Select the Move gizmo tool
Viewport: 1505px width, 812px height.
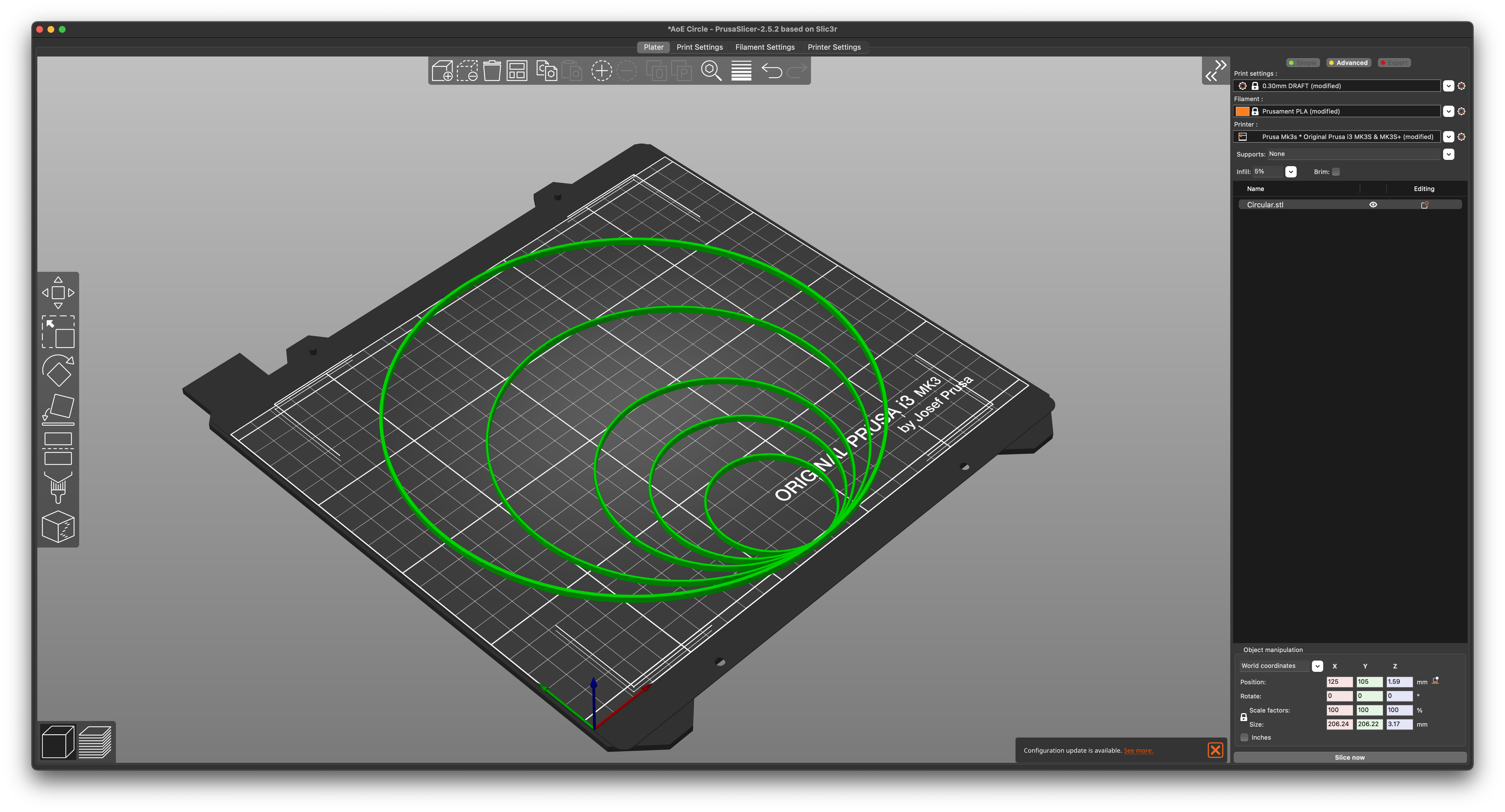click(58, 292)
